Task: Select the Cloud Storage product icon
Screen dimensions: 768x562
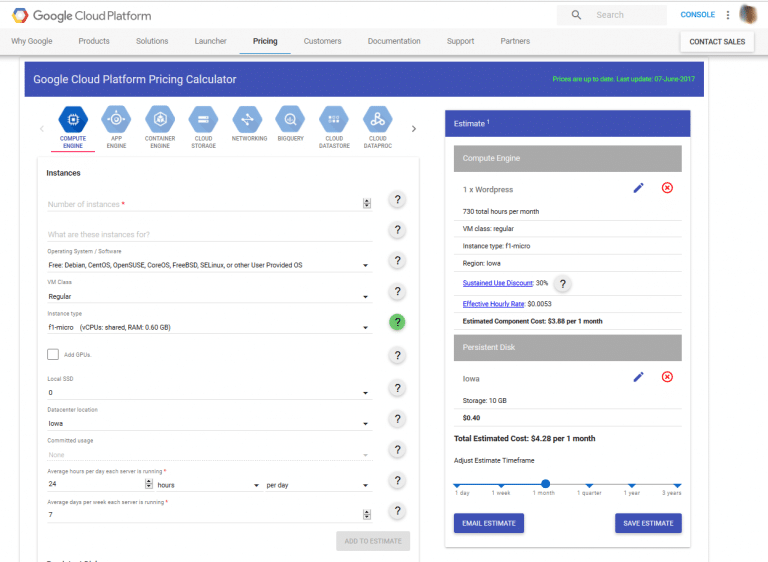Action: (x=203, y=120)
